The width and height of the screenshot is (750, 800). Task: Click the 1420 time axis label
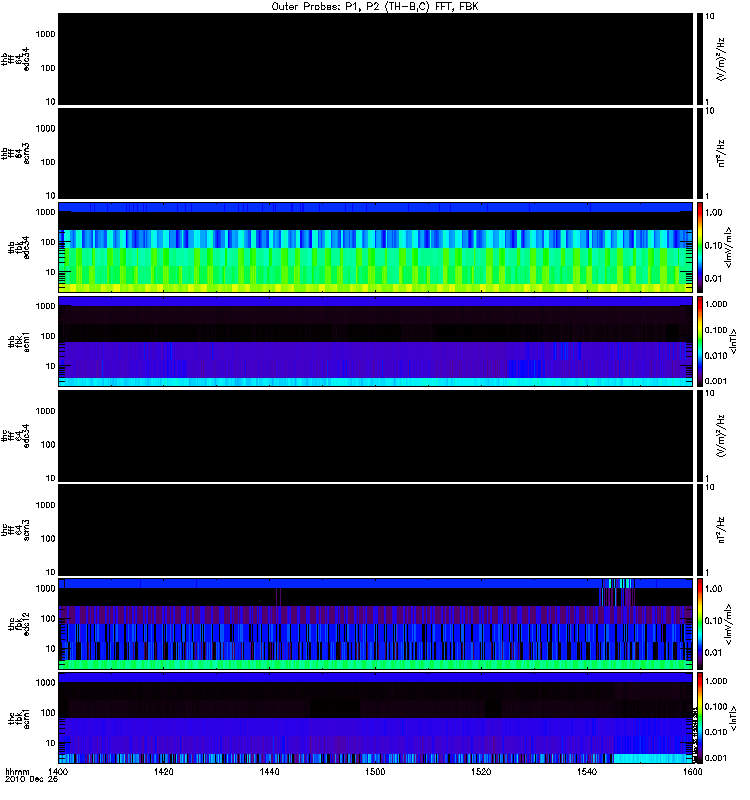163,771
